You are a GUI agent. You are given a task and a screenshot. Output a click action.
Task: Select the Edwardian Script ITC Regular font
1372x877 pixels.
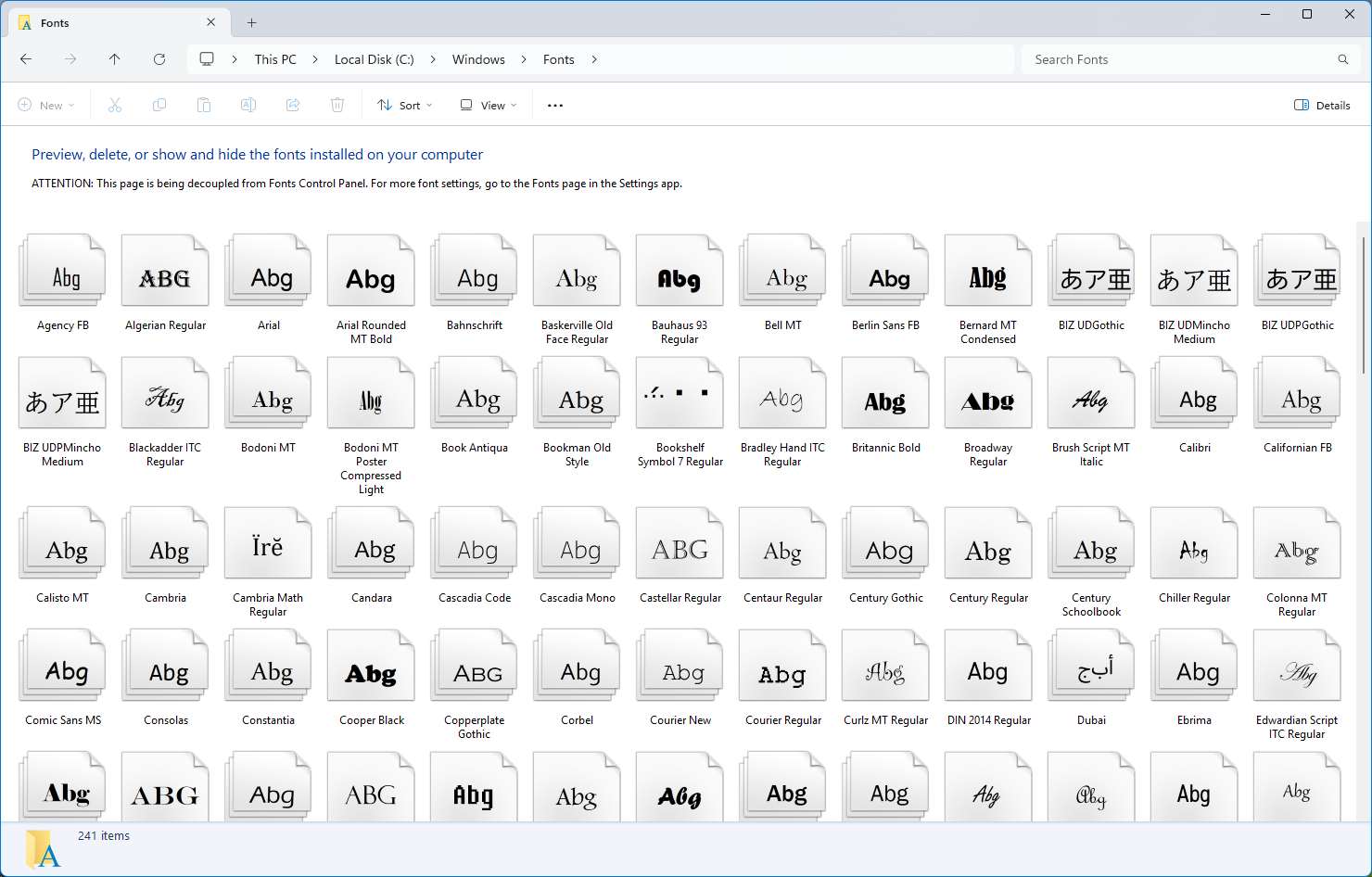[x=1297, y=684]
